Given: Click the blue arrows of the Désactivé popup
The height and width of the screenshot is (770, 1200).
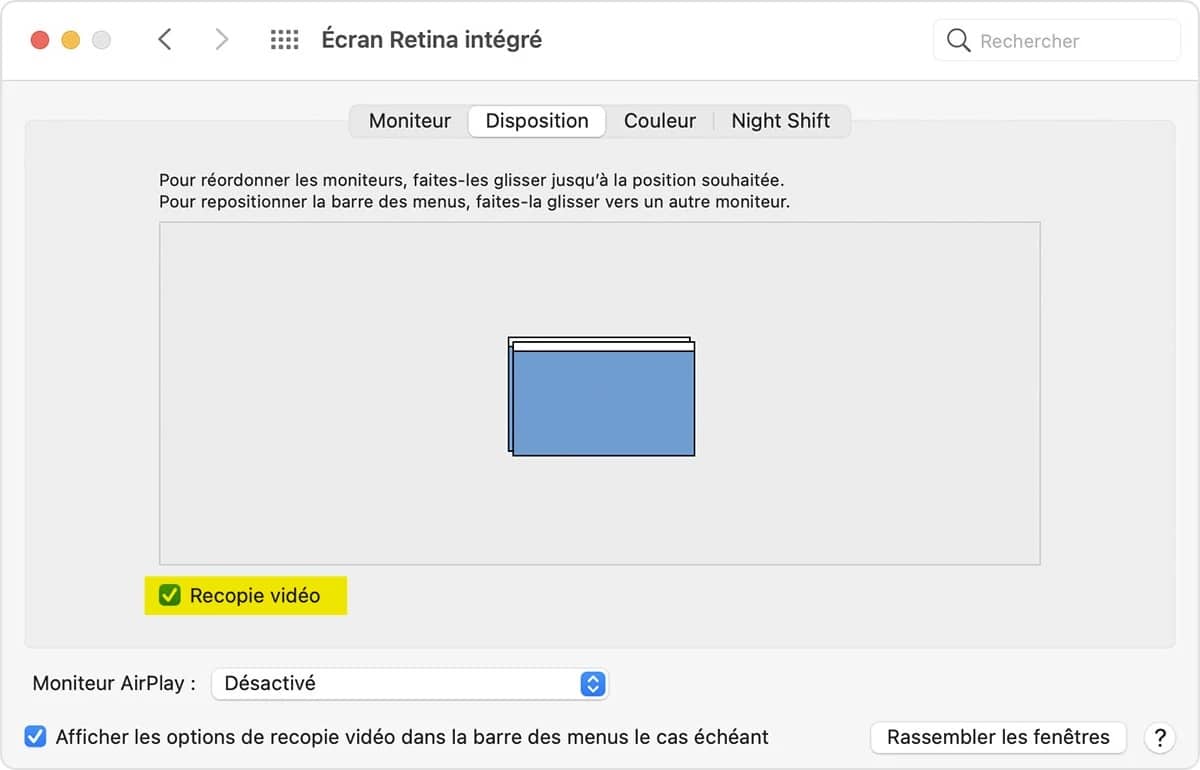Looking at the screenshot, I should pyautogui.click(x=593, y=684).
